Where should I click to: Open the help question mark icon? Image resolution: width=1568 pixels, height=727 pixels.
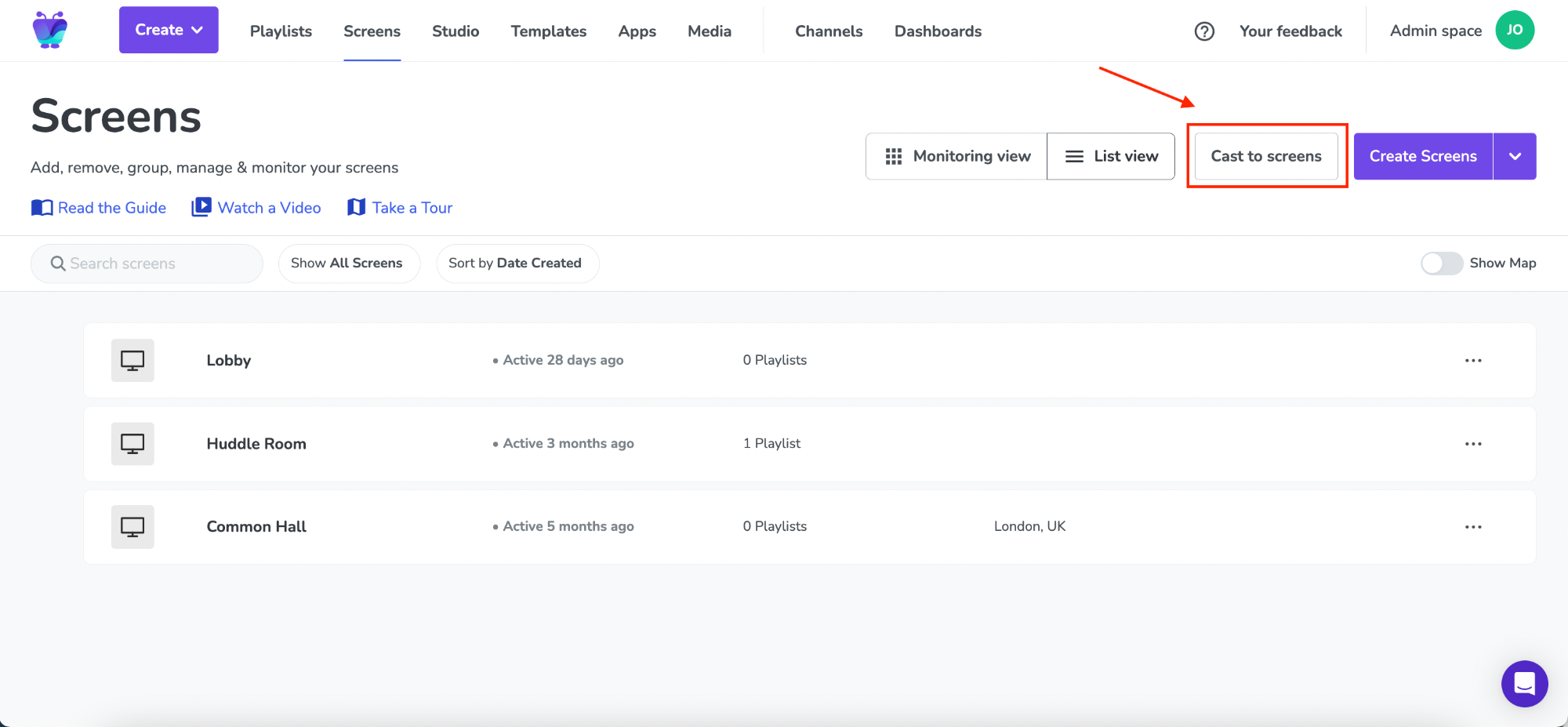click(1204, 31)
